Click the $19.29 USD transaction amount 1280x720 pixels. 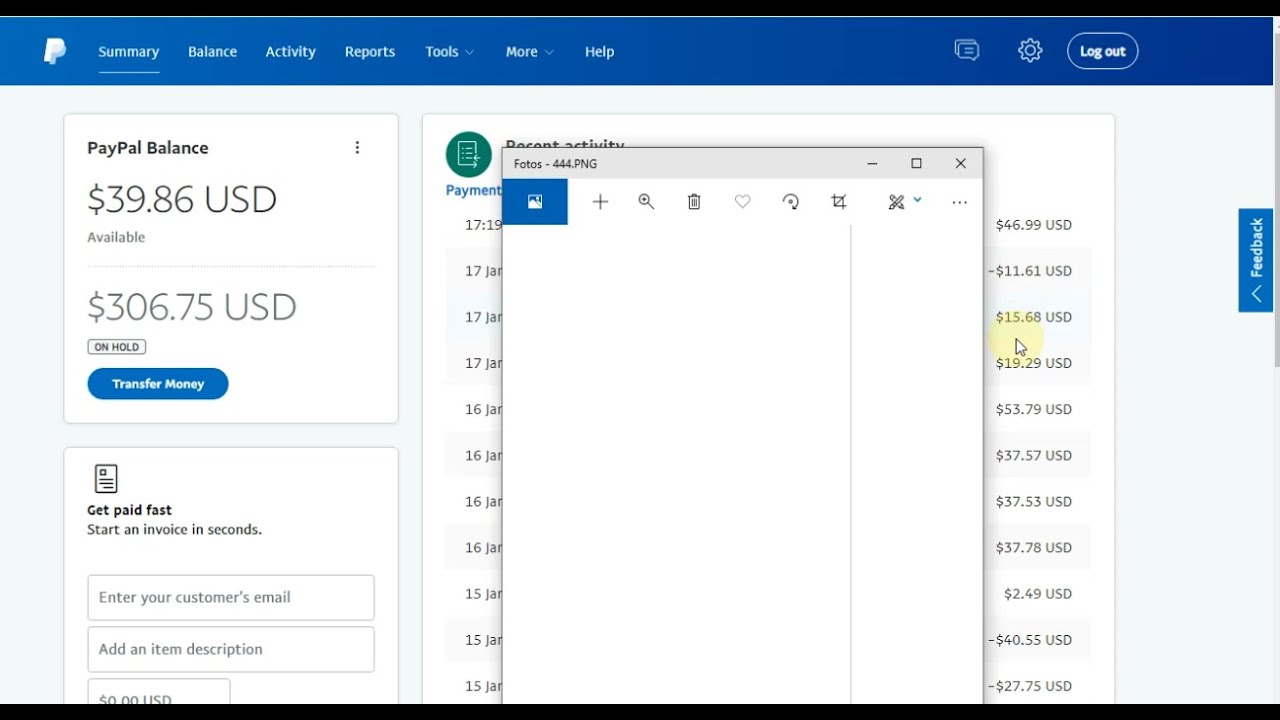coord(1033,363)
